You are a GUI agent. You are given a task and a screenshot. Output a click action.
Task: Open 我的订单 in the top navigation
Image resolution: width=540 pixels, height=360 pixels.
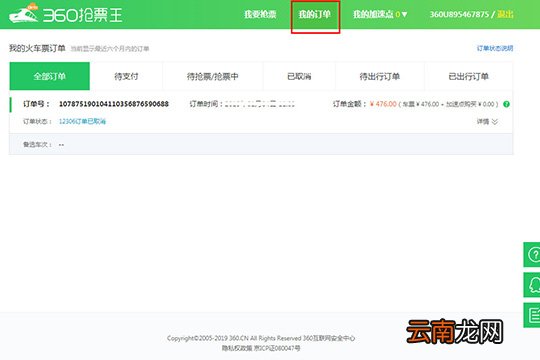click(315, 14)
